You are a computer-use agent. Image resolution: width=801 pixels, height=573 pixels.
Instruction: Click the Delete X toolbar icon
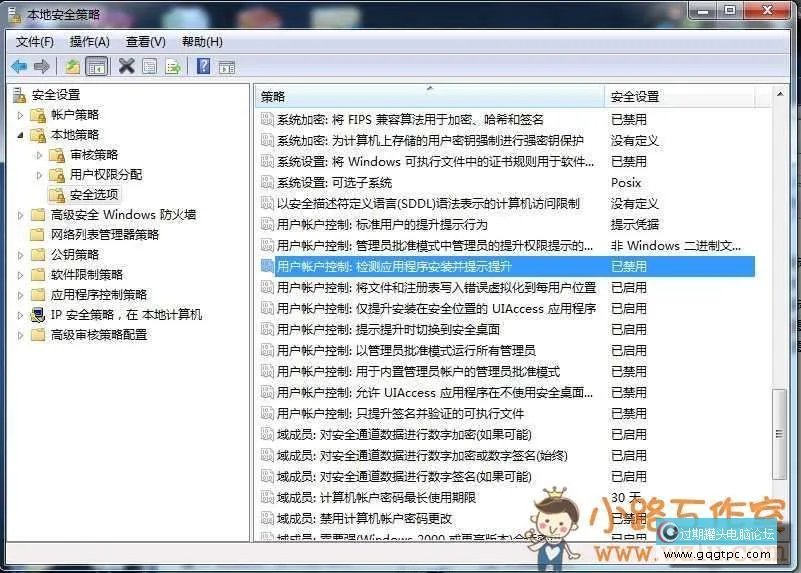[126, 66]
